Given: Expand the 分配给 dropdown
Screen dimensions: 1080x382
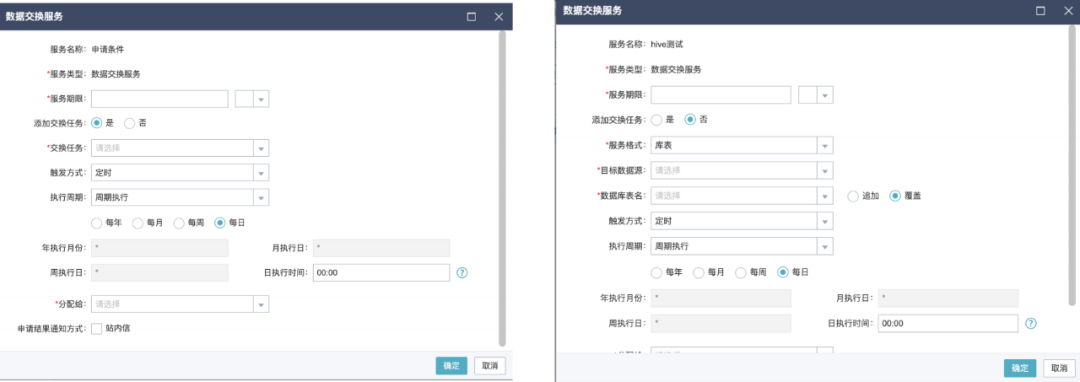Looking at the screenshot, I should pos(180,304).
